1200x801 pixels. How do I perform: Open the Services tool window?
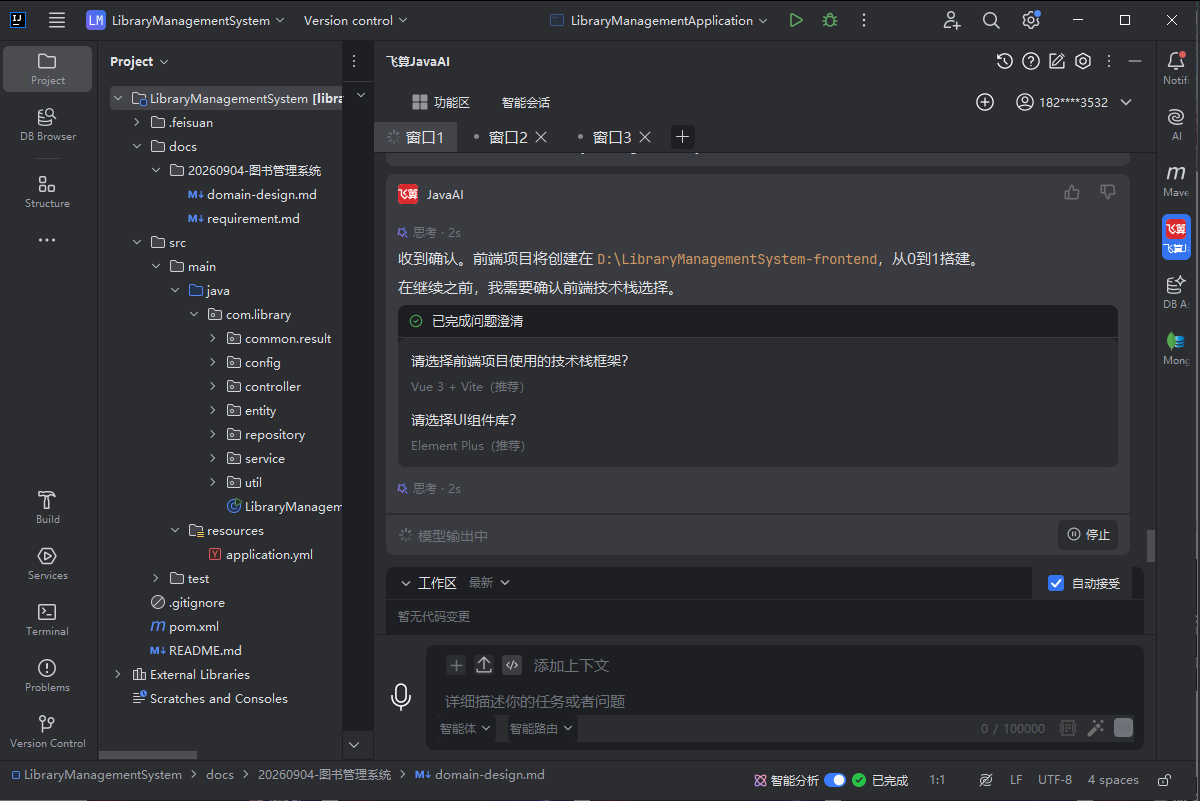[x=48, y=563]
